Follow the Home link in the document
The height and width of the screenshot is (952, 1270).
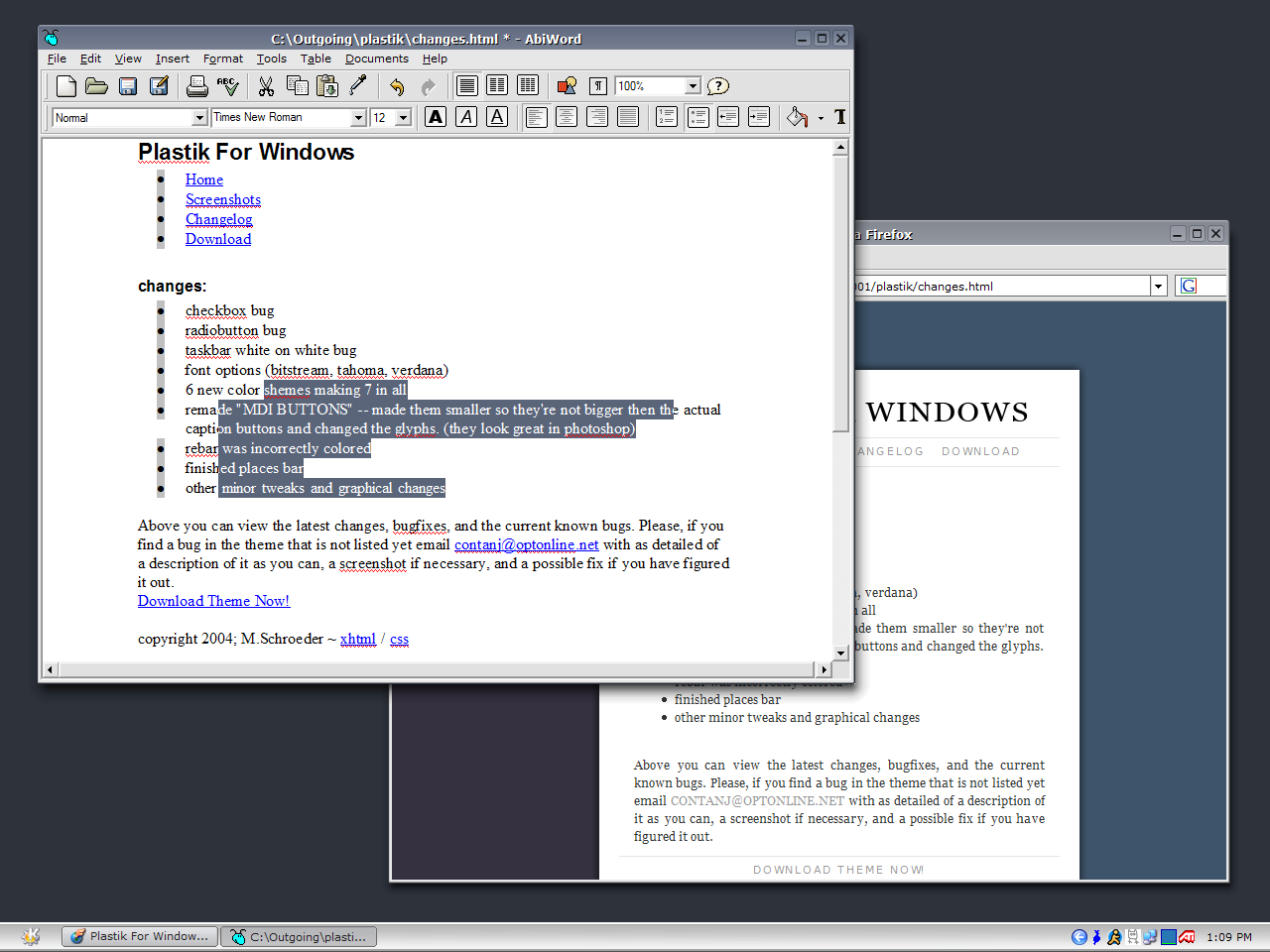click(204, 179)
